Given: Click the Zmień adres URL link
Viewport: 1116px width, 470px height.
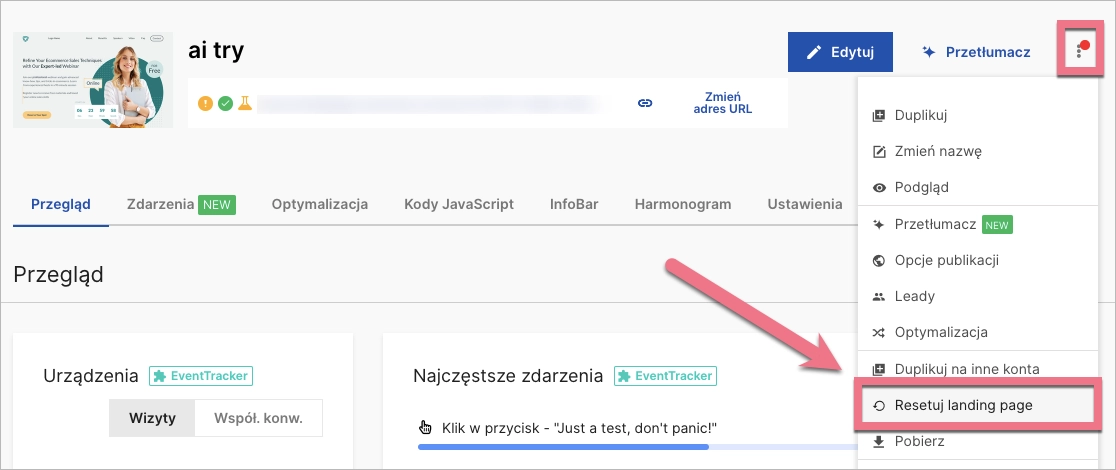Looking at the screenshot, I should coord(722,103).
